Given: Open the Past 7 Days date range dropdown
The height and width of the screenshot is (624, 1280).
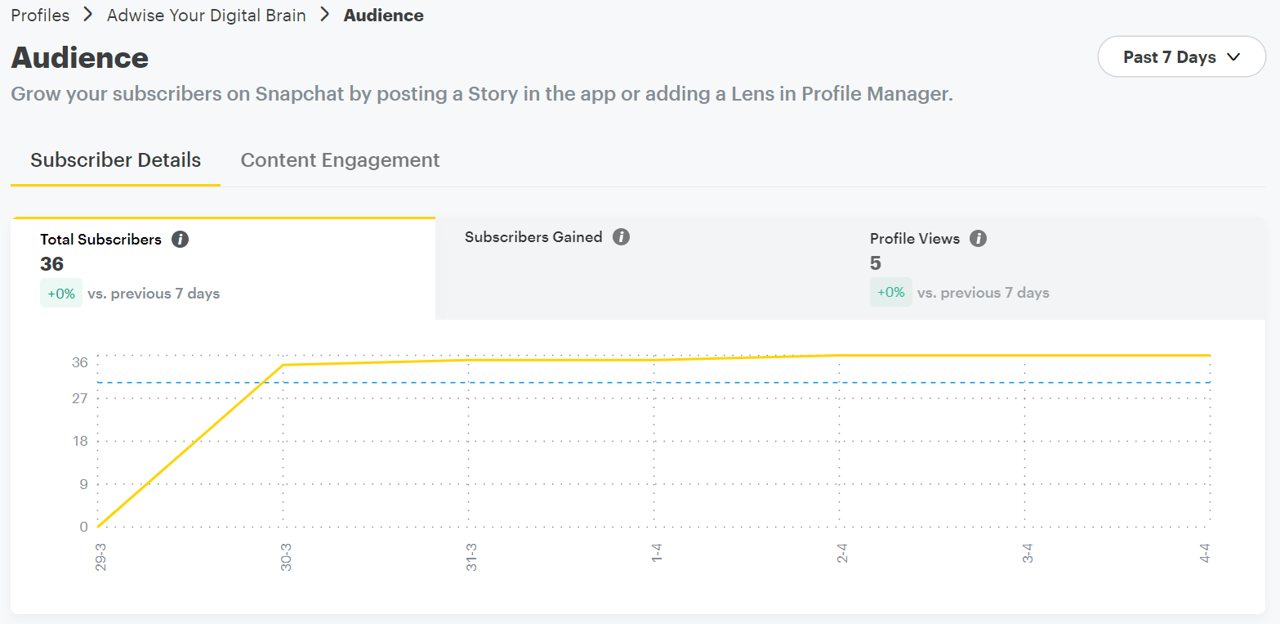Looking at the screenshot, I should click(1180, 57).
